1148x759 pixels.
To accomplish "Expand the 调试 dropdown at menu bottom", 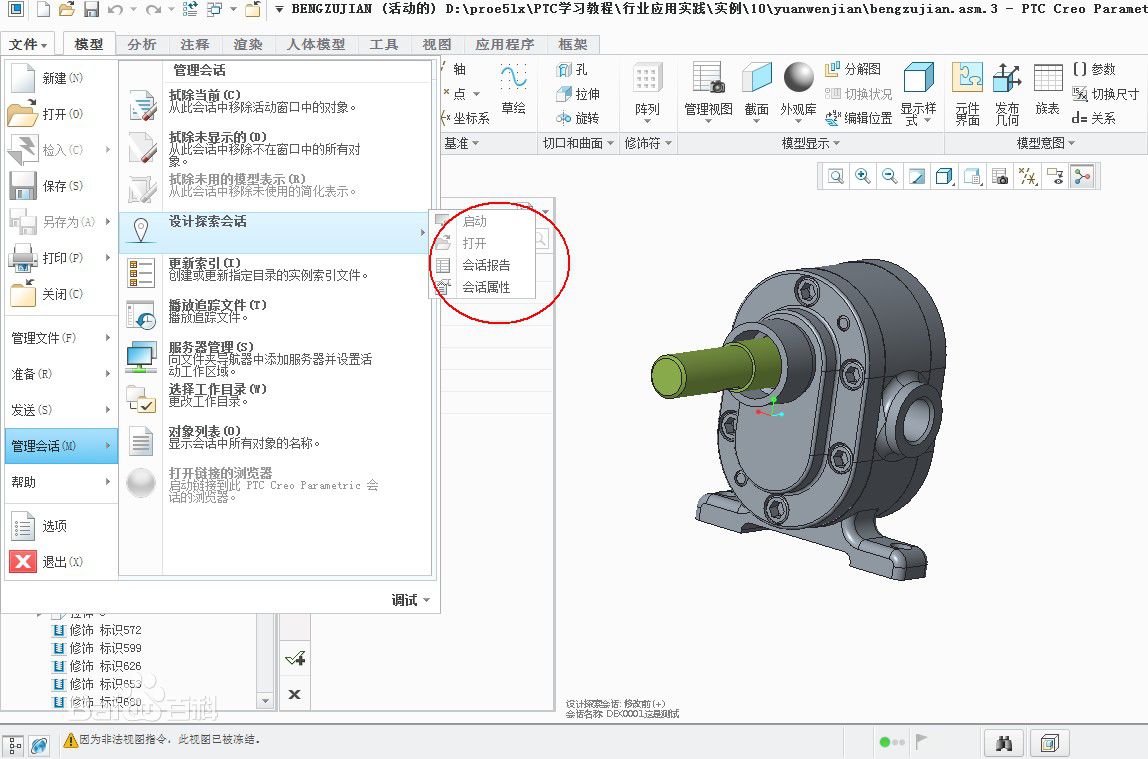I will click(x=411, y=600).
